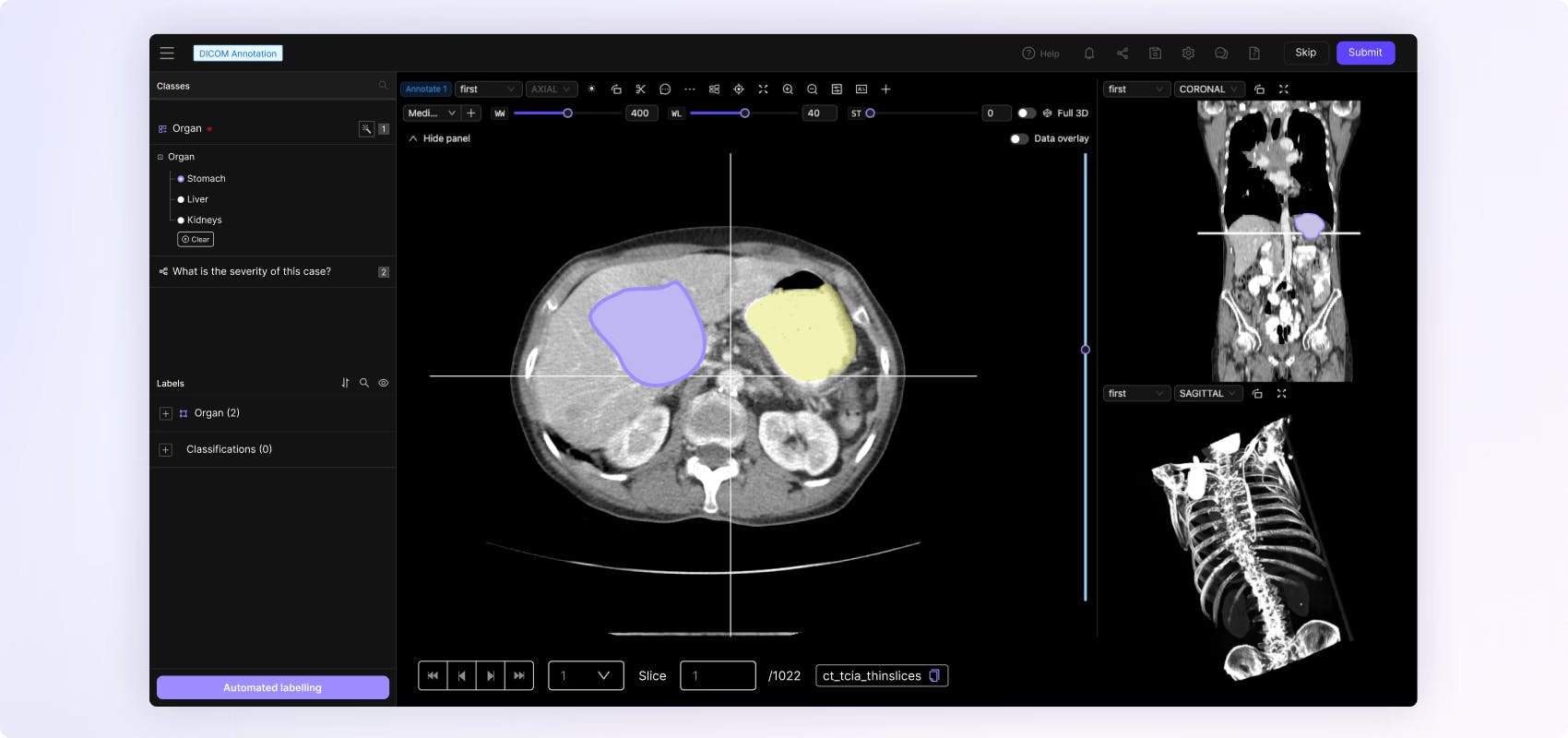The height and width of the screenshot is (738, 1568).
Task: Select the Stomach radio option
Action: (x=181, y=179)
